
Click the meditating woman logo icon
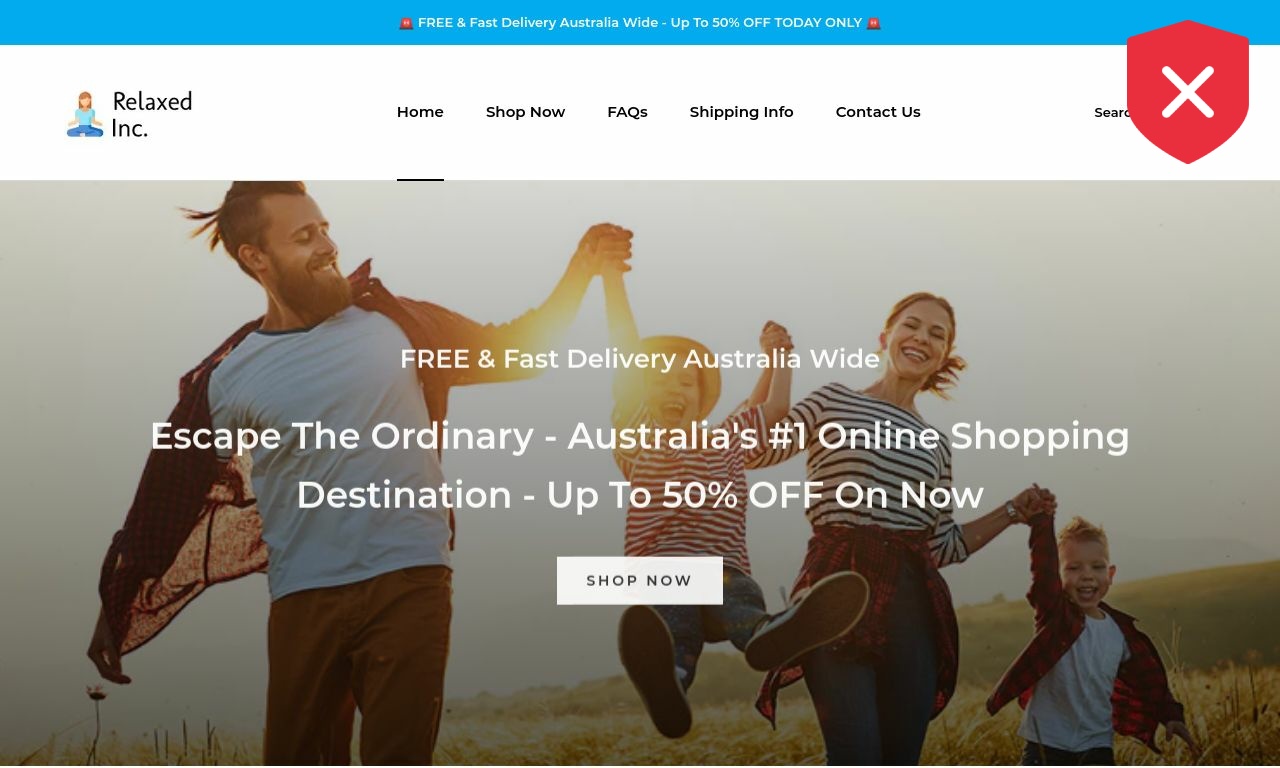(x=85, y=114)
